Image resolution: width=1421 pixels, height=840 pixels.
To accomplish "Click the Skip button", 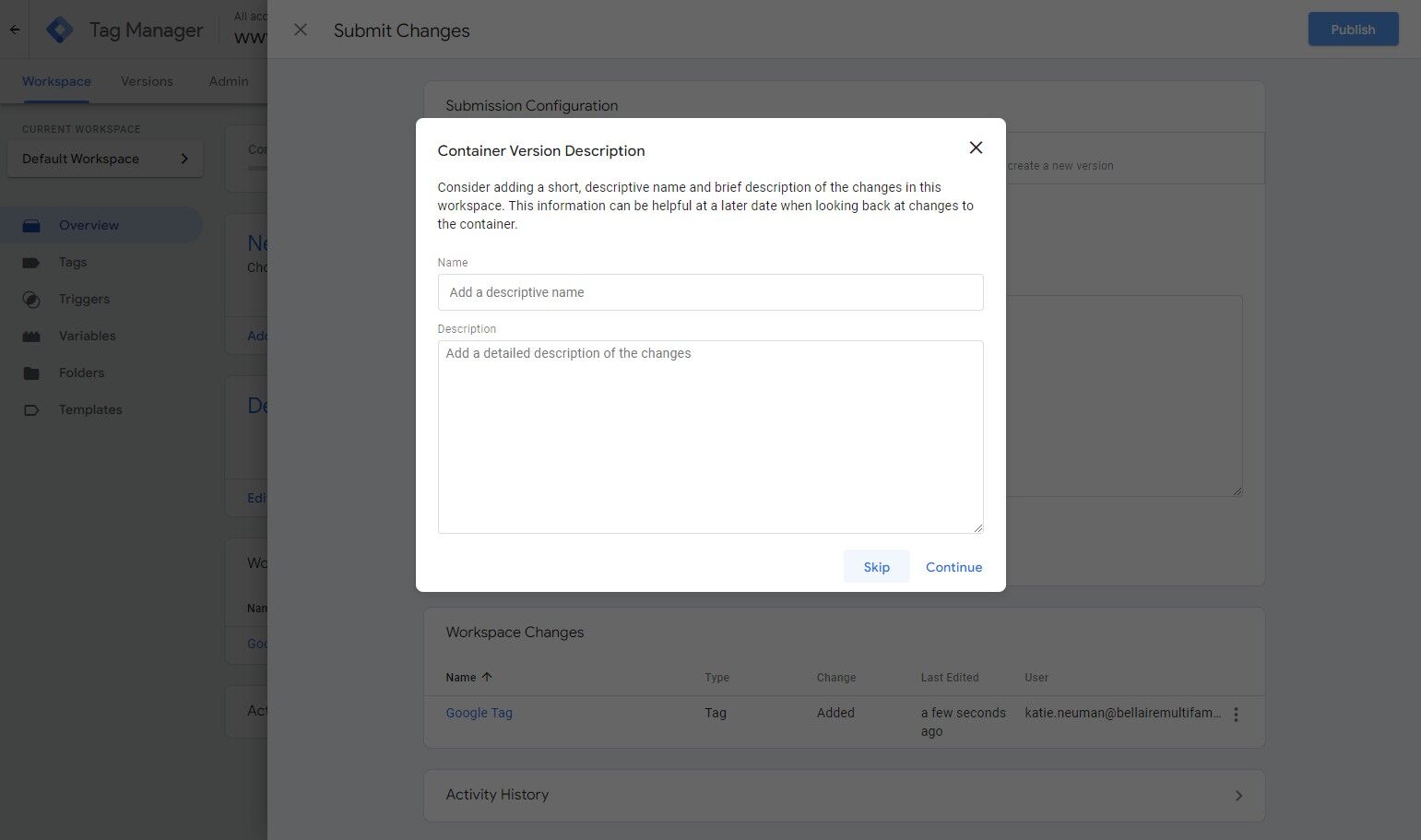I will pyautogui.click(x=876, y=567).
